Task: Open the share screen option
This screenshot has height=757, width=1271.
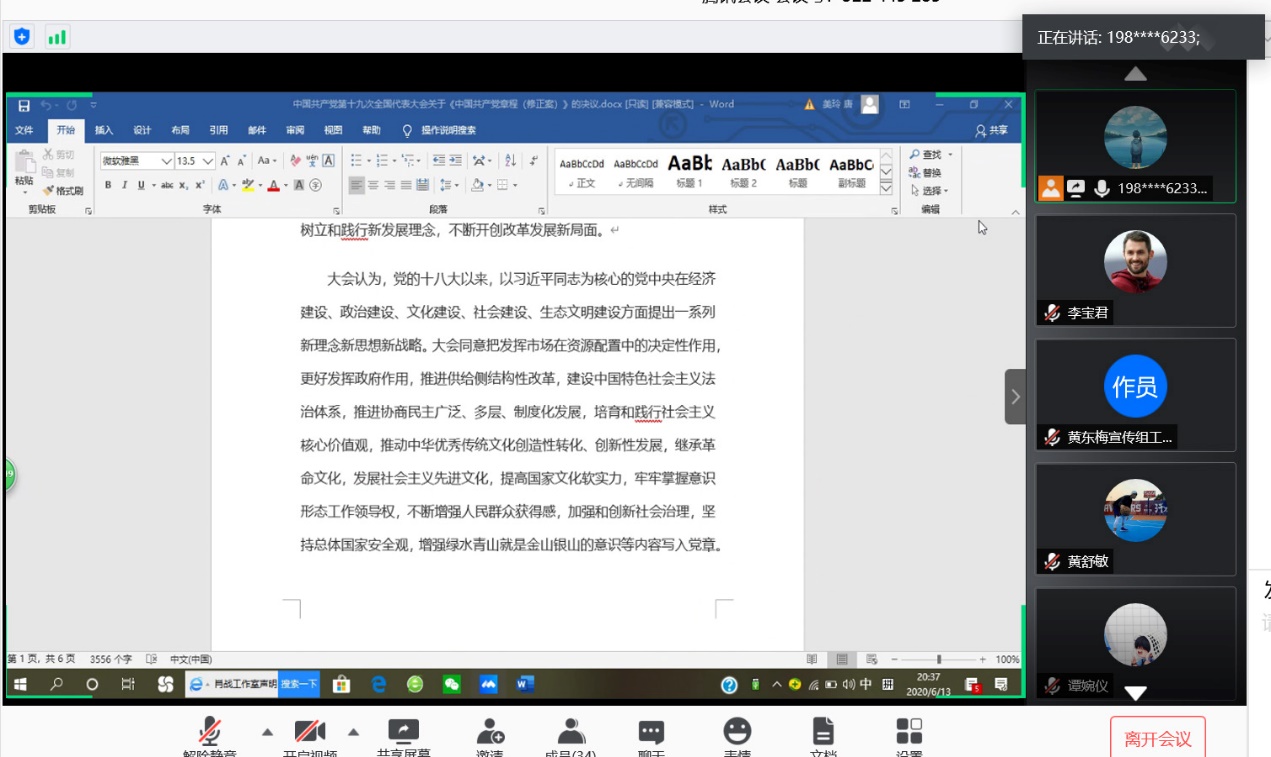Action: (403, 738)
